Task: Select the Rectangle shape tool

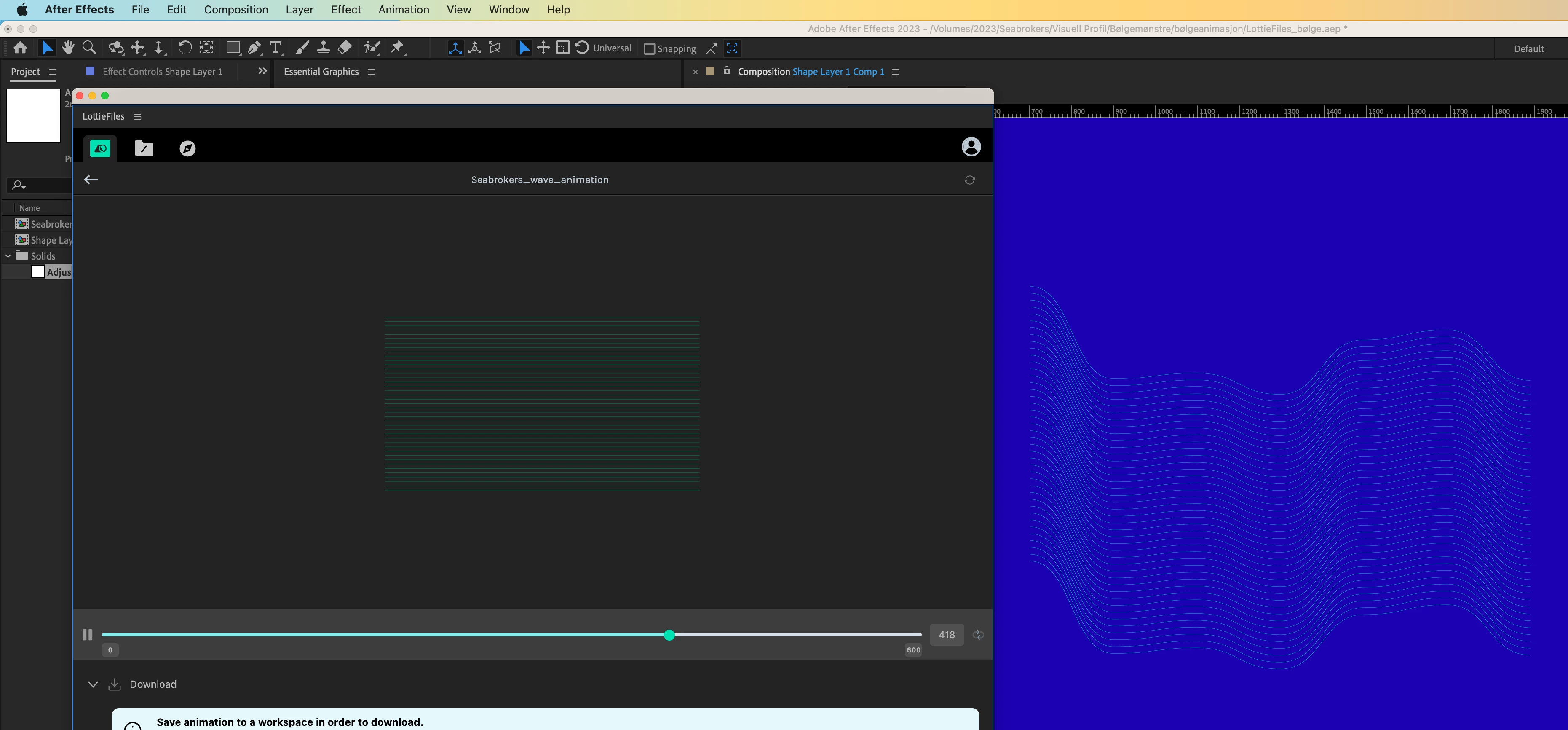Action: (233, 48)
